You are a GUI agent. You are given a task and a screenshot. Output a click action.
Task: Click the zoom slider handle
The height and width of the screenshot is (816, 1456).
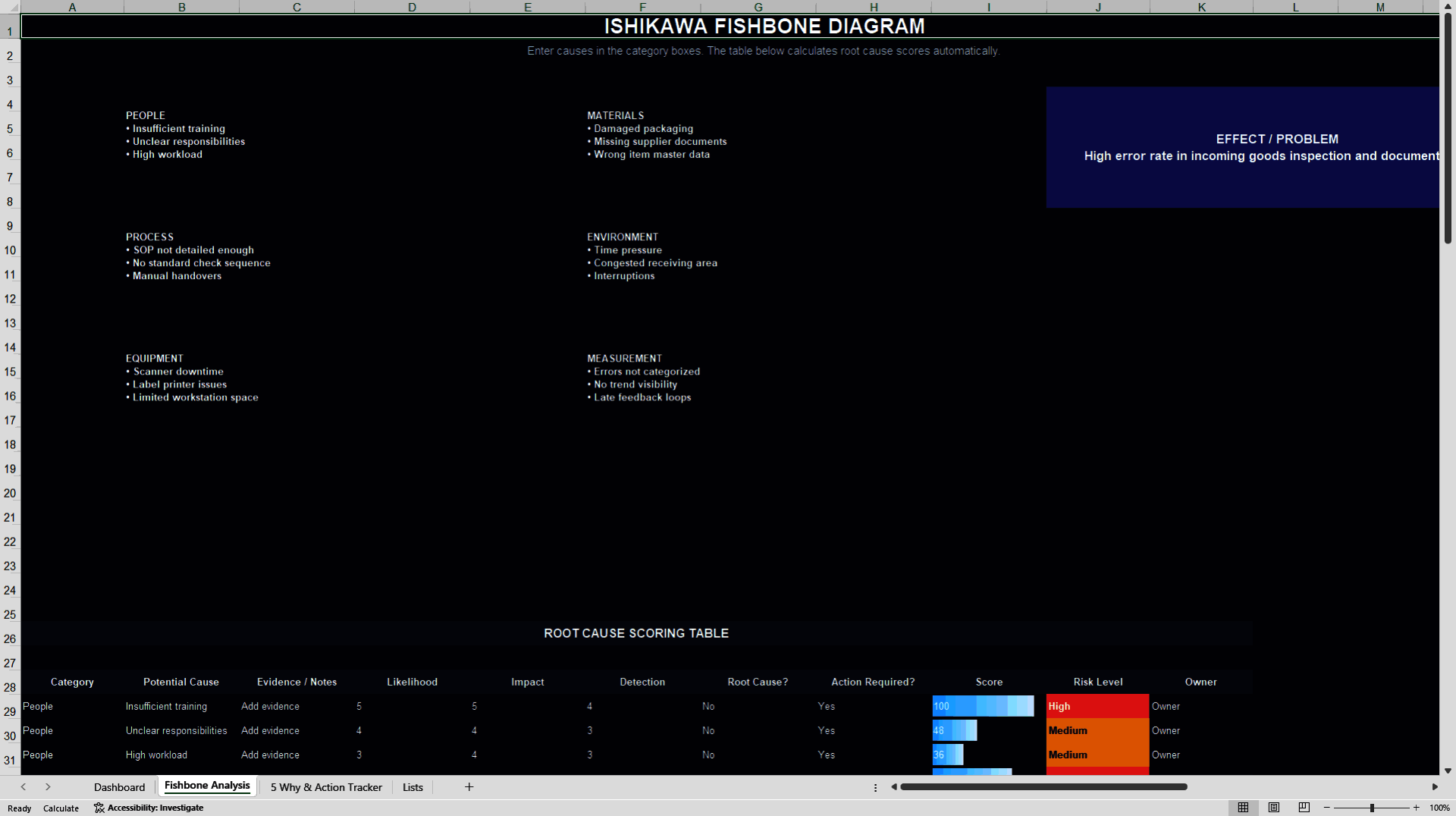[1372, 808]
